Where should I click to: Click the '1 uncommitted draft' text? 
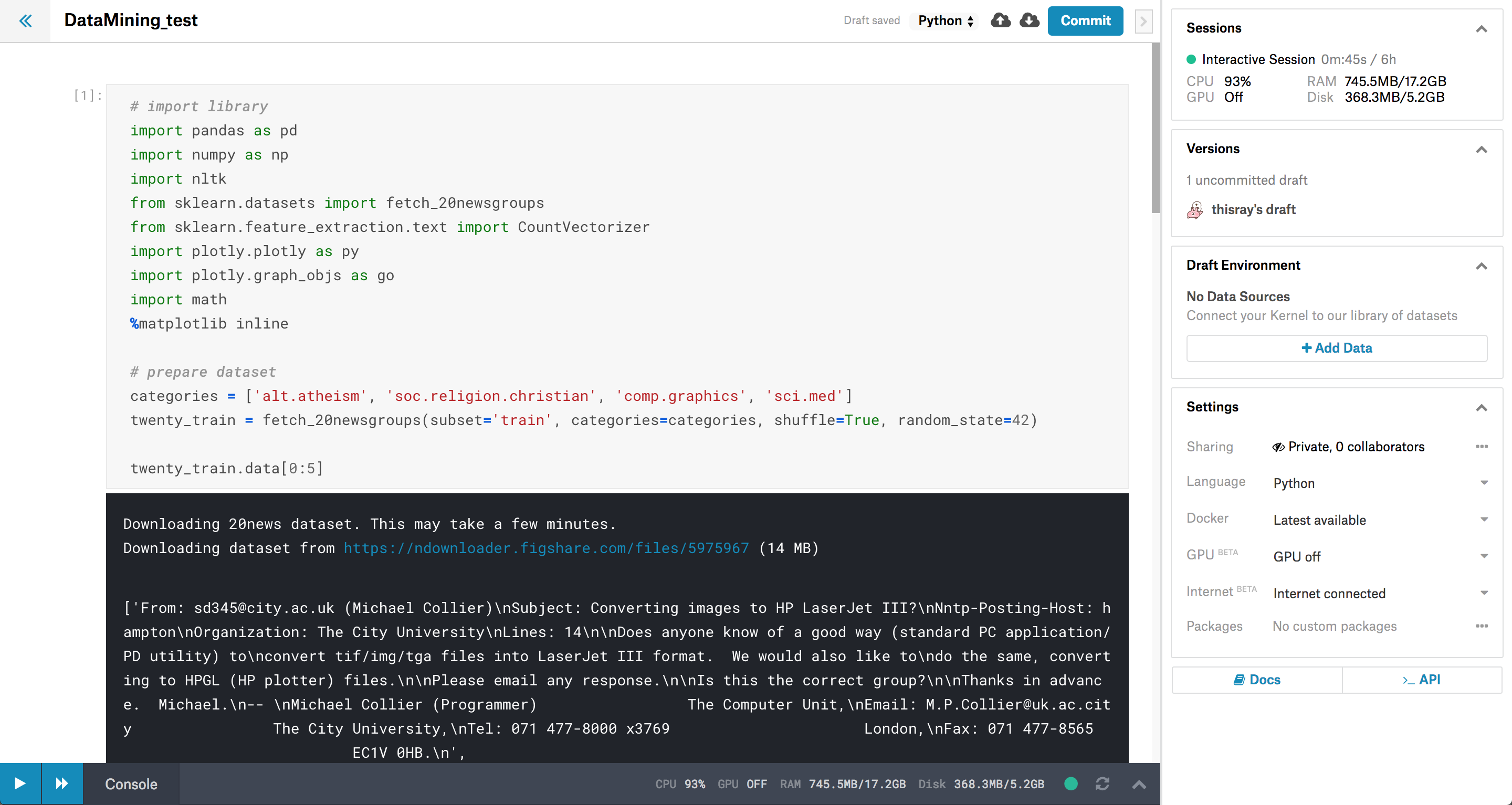1247,180
